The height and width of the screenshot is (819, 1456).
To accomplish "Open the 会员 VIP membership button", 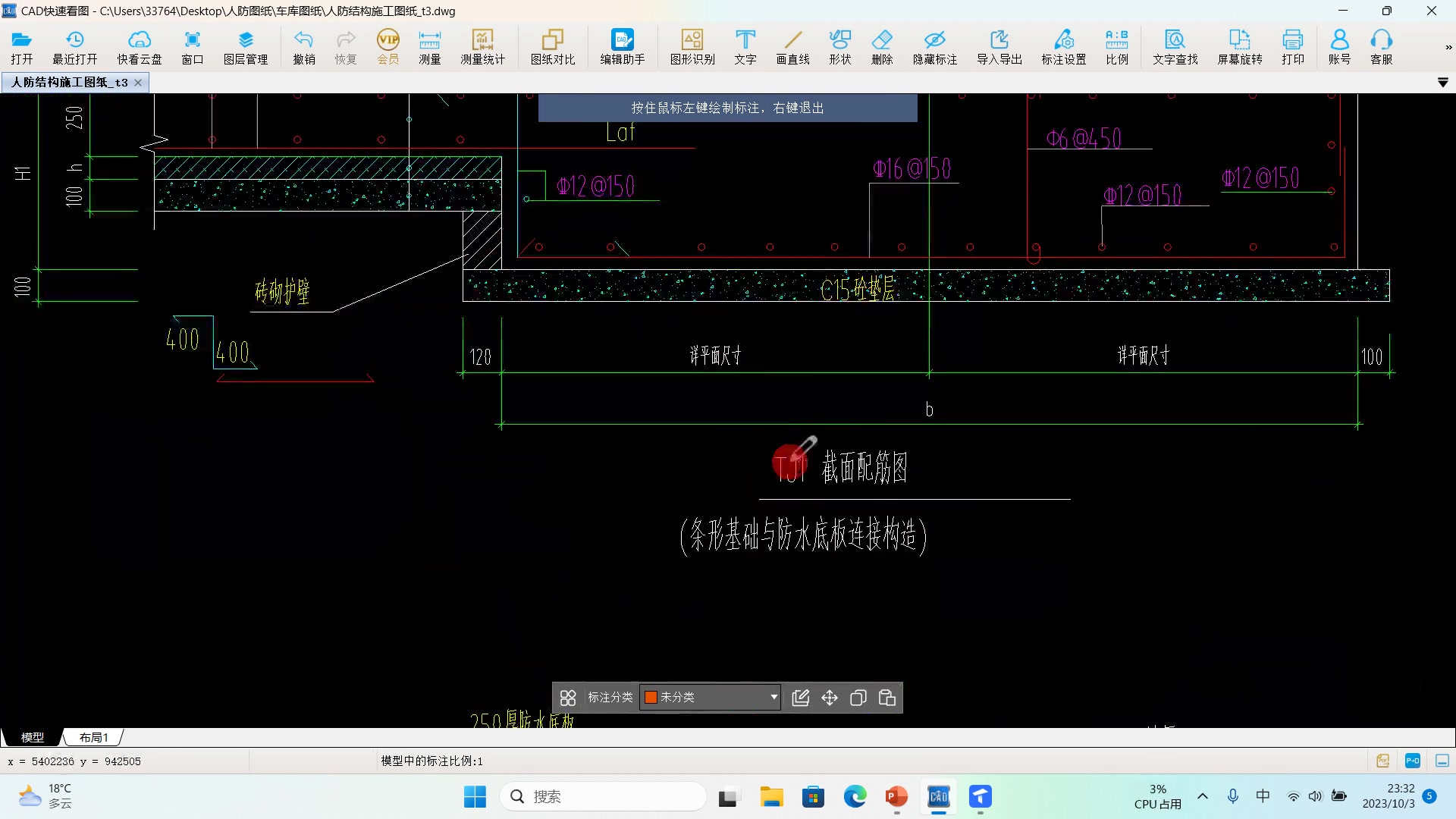I will pos(388,47).
